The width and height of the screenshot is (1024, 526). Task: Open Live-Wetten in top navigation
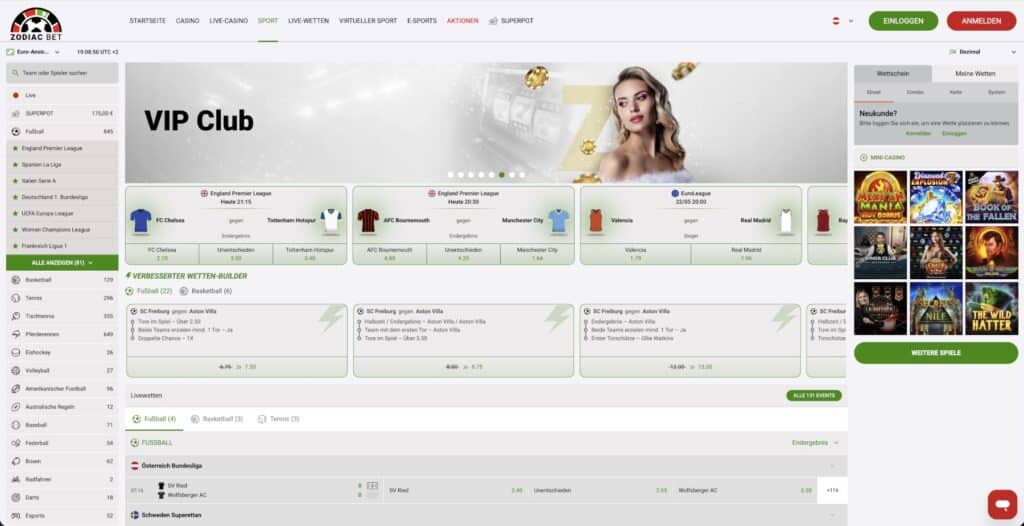pyautogui.click(x=308, y=21)
